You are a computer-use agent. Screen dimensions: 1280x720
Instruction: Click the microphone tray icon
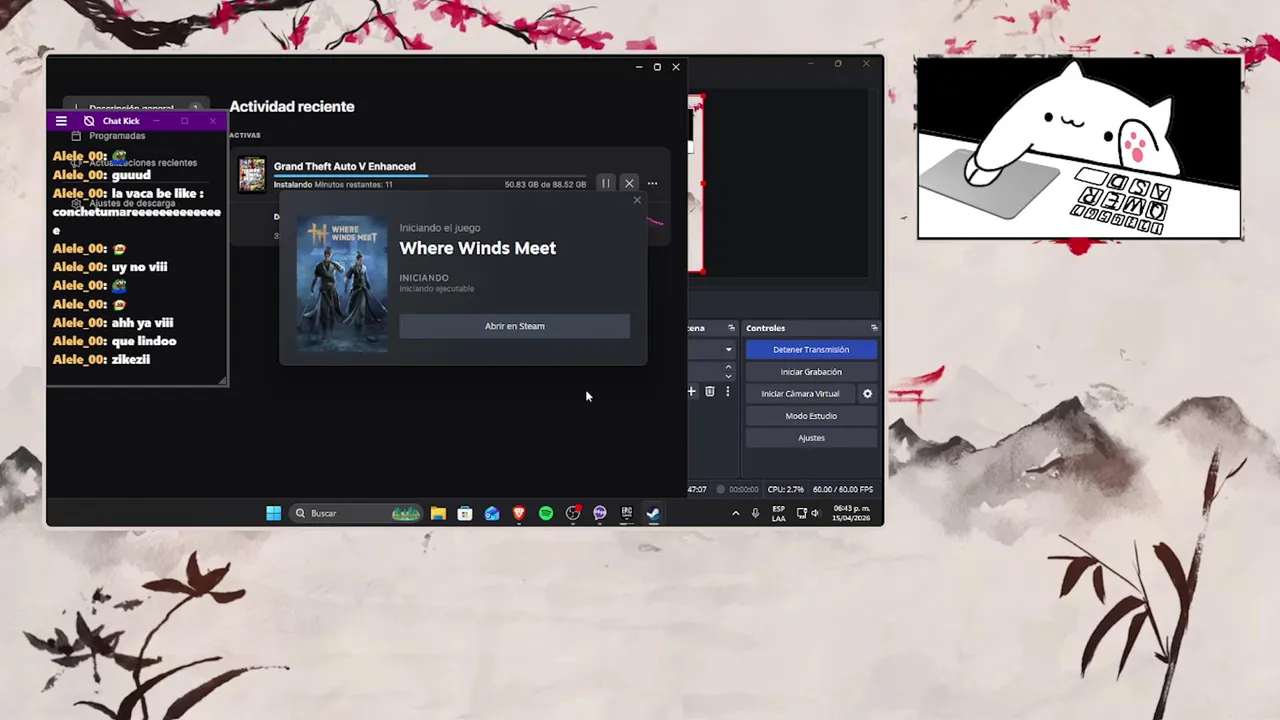click(x=755, y=513)
